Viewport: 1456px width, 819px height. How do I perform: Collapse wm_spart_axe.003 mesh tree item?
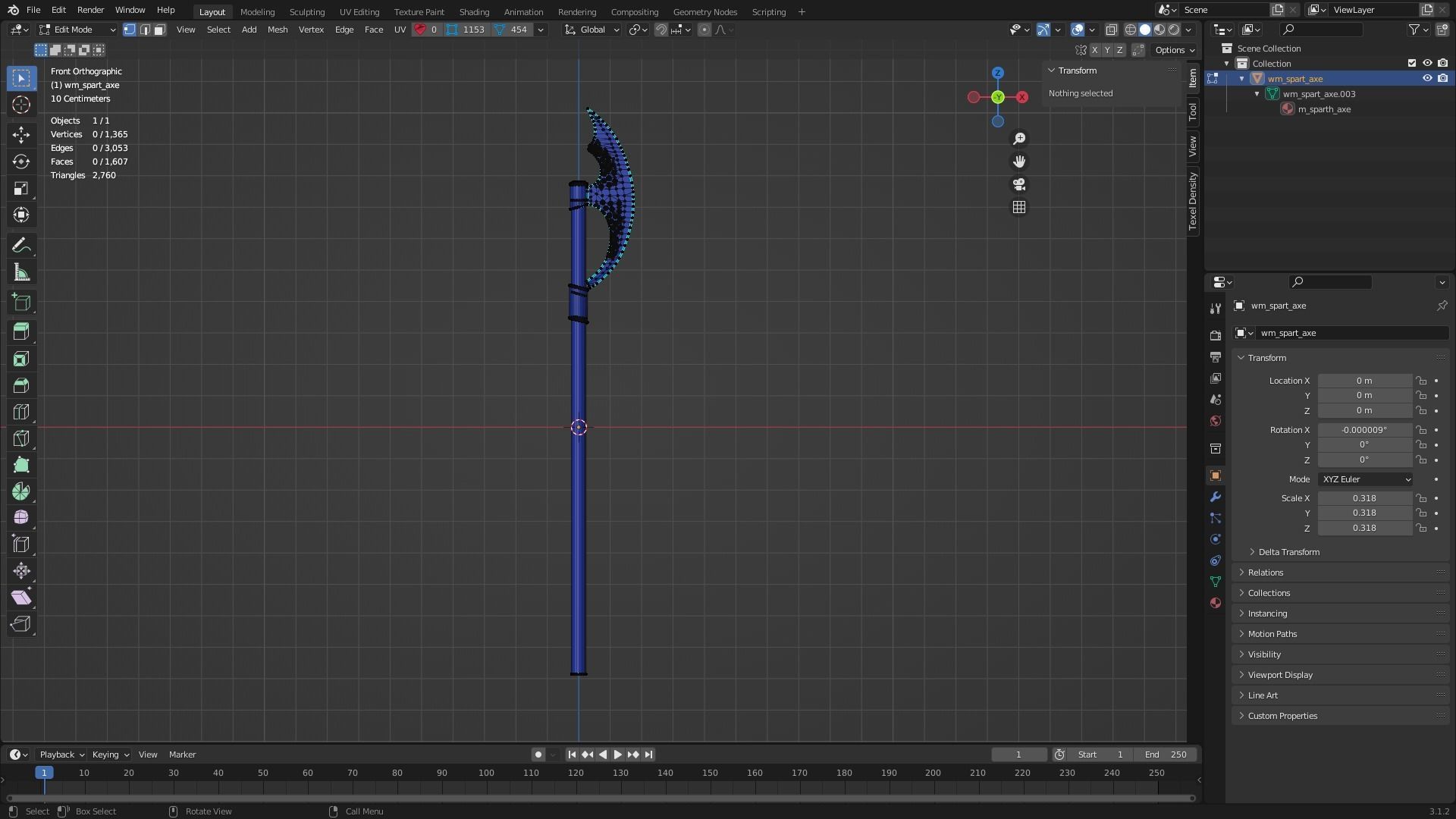[x=1257, y=94]
